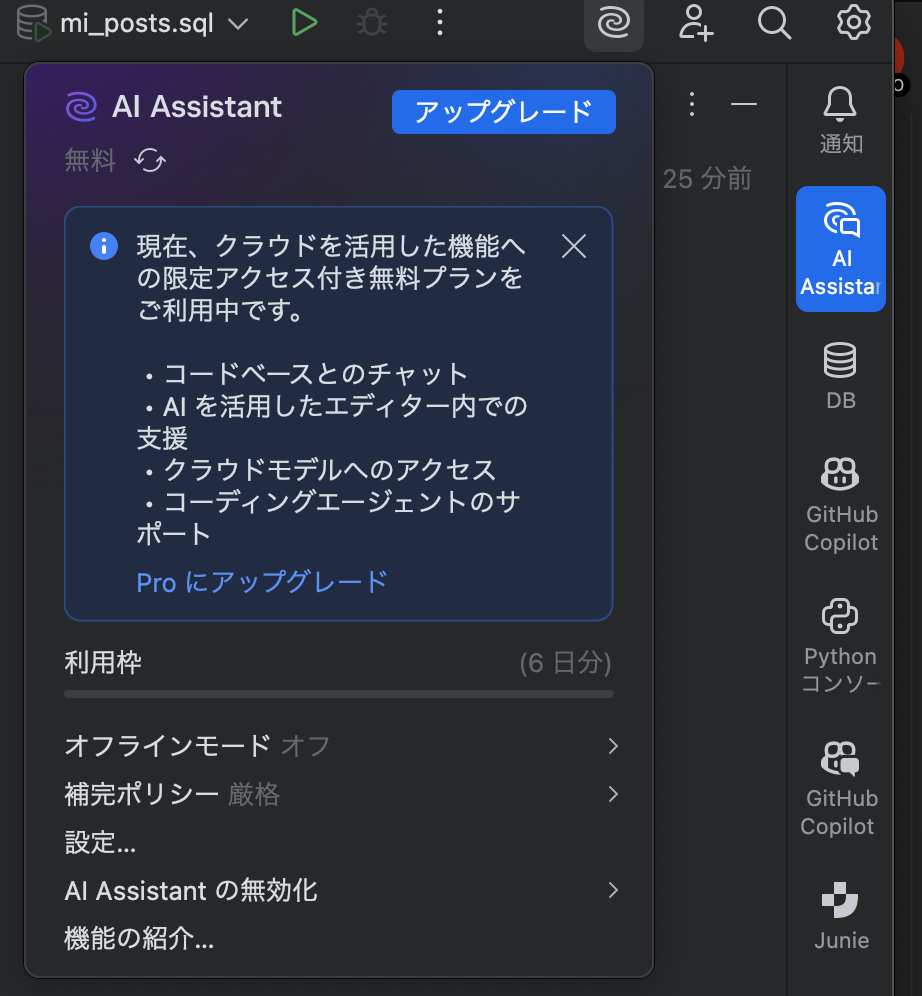Click the AI Assistant swirl toolbar icon
This screenshot has height=996, width=922.
pos(613,24)
